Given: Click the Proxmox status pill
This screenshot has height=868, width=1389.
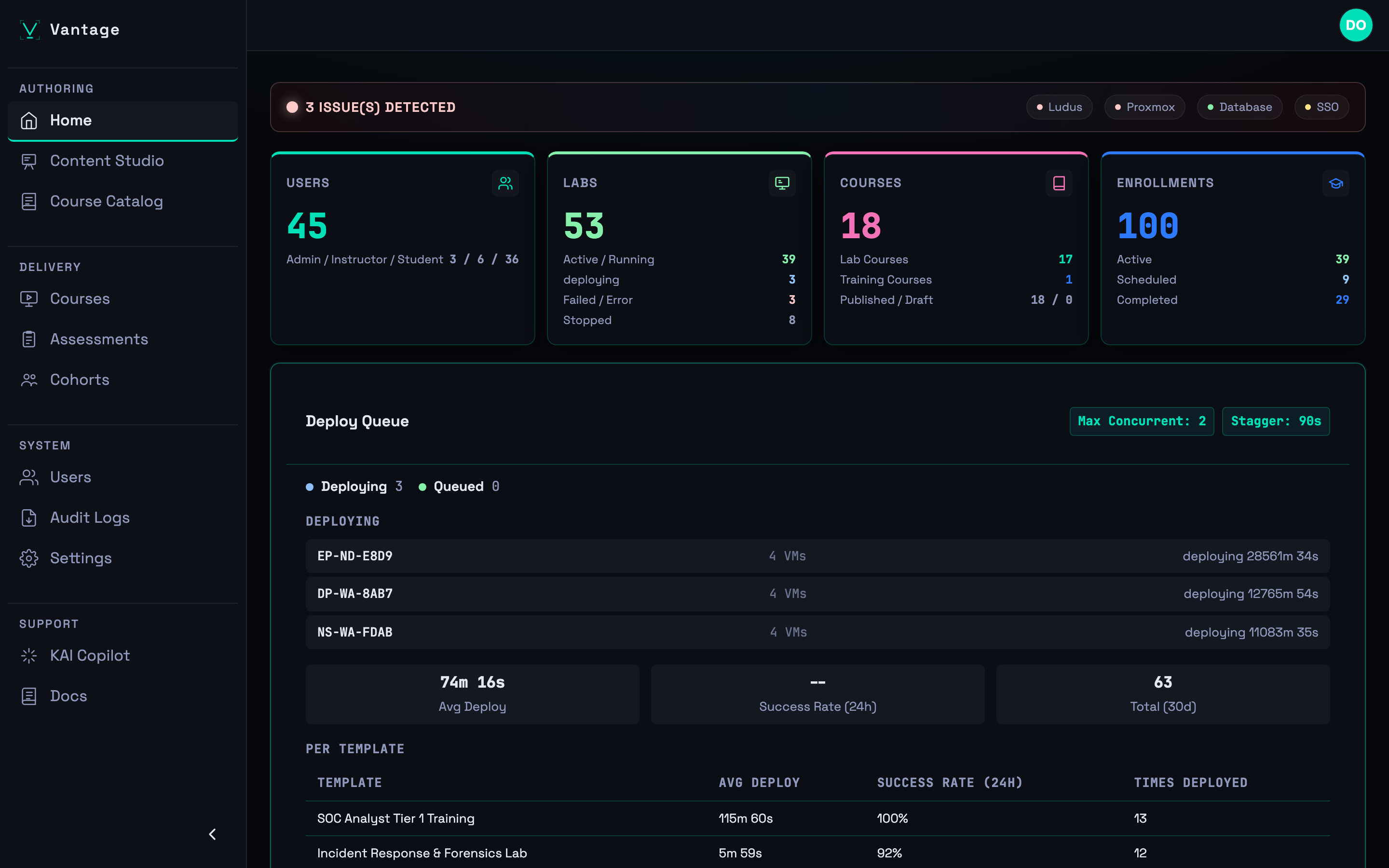Looking at the screenshot, I should 1144,108.
